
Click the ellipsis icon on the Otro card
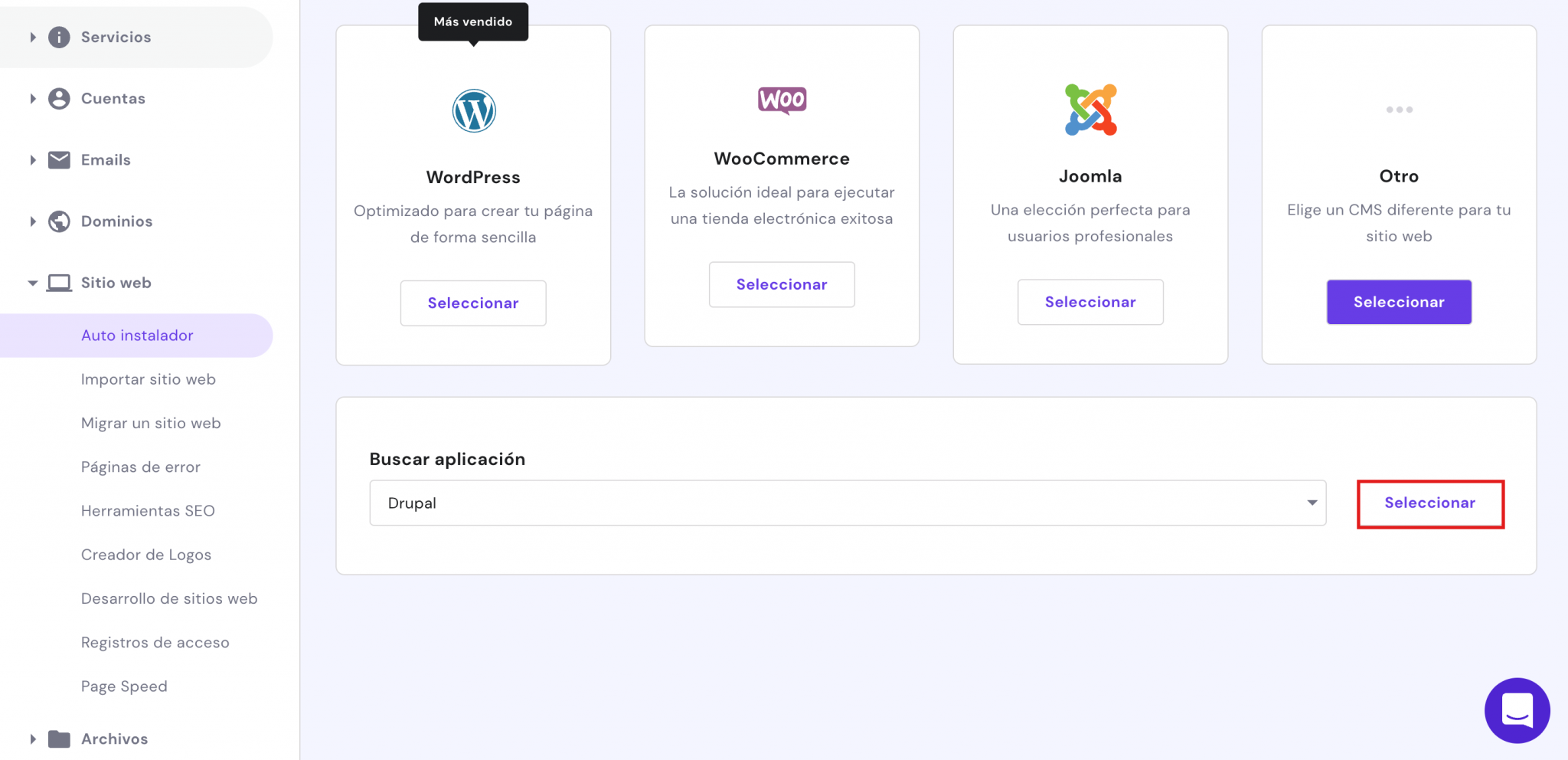[x=1399, y=110]
